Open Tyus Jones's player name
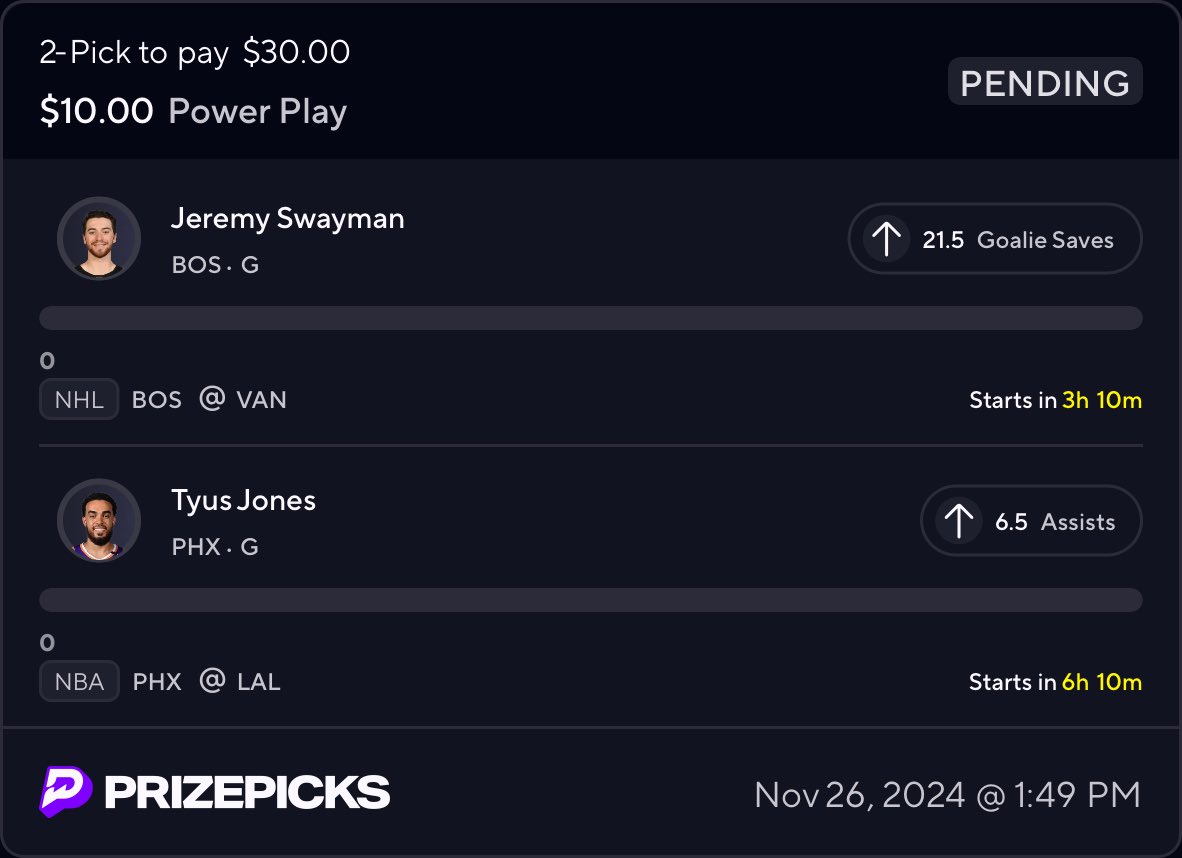Screen dimensions: 1182x858 (x=244, y=500)
